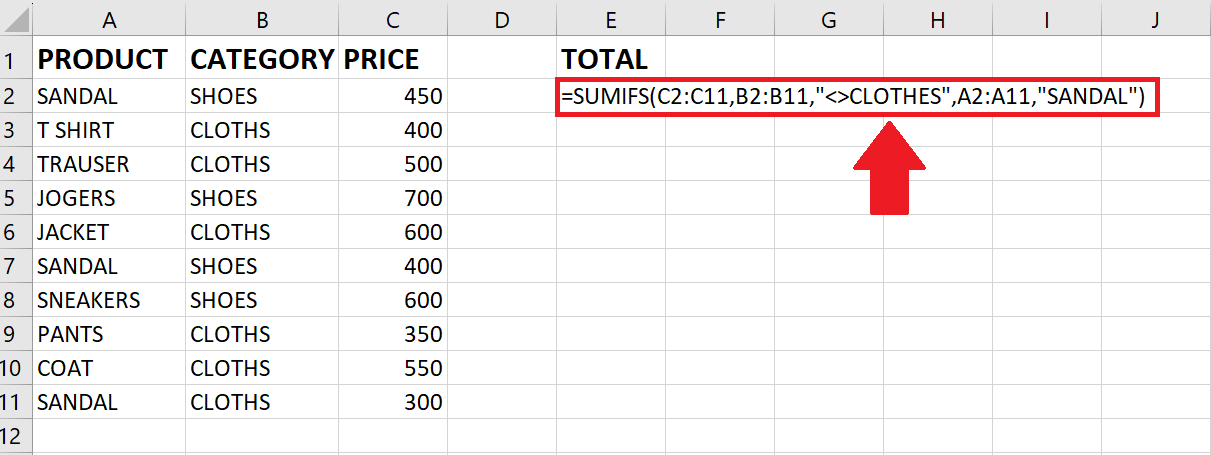Select price 600 in JACKET row
Viewport: 1211px width, 455px height.
click(393, 232)
